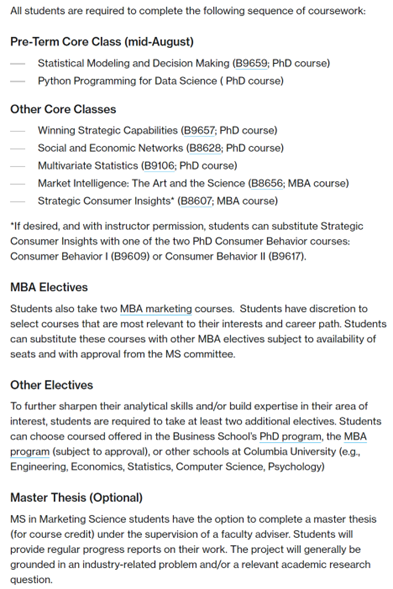Open the MBA marketing courses link

click(156, 309)
